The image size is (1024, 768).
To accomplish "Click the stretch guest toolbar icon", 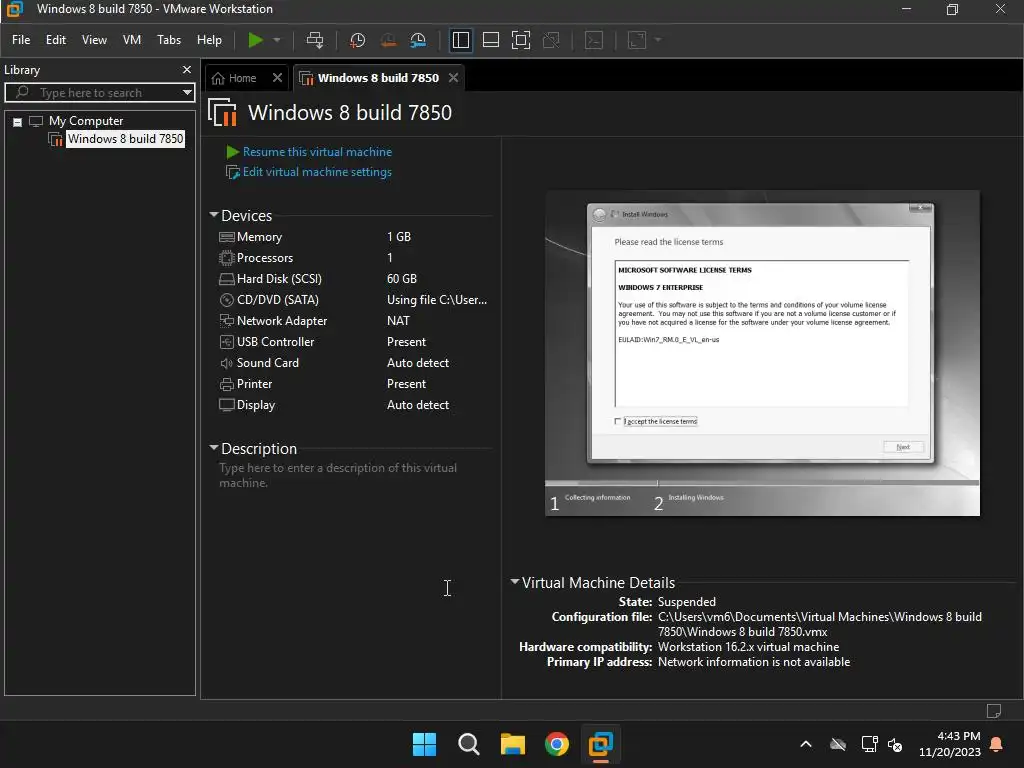I will pyautogui.click(x=637, y=40).
